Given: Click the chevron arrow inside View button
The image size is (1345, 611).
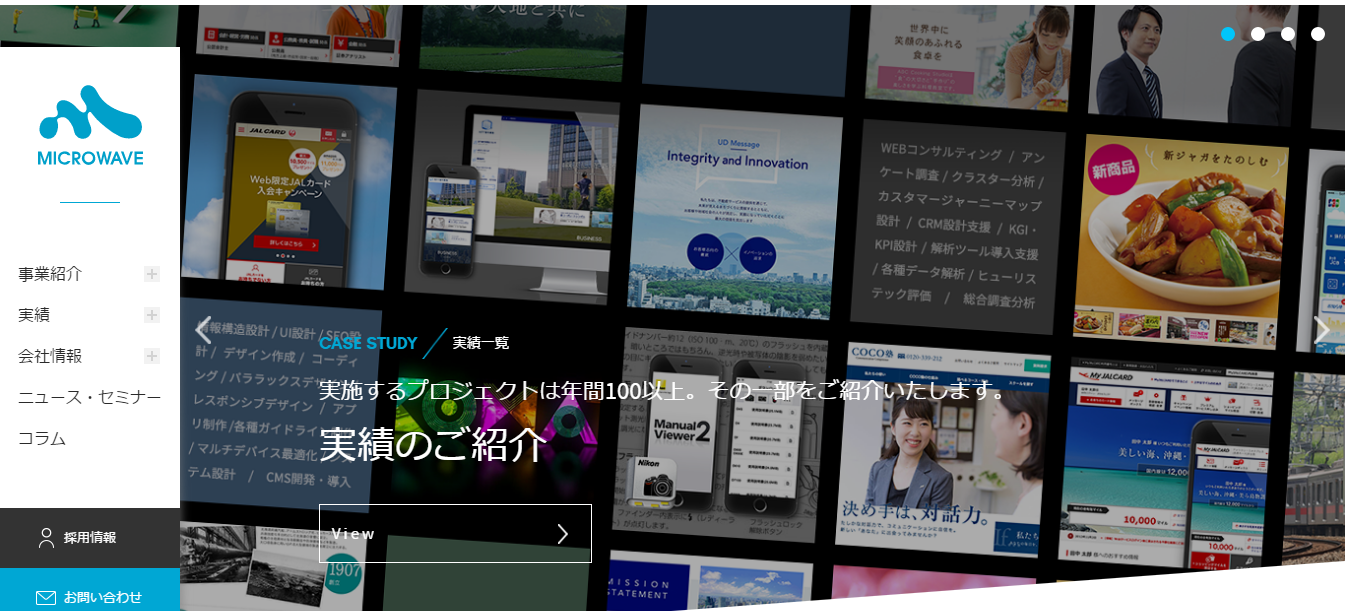Looking at the screenshot, I should point(562,534).
